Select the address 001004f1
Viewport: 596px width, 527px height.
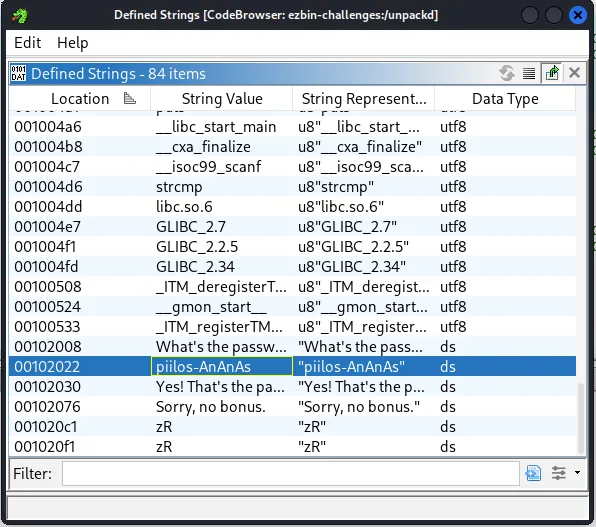coord(45,247)
